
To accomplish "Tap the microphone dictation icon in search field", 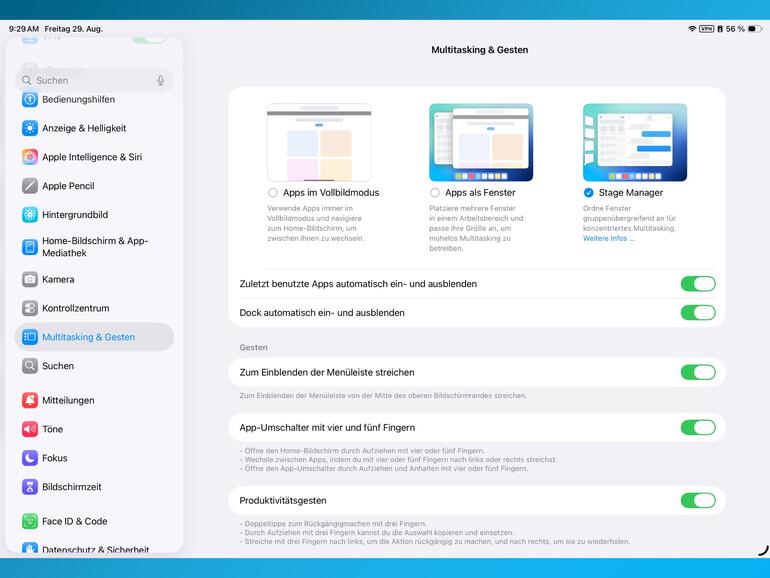I will tap(161, 81).
